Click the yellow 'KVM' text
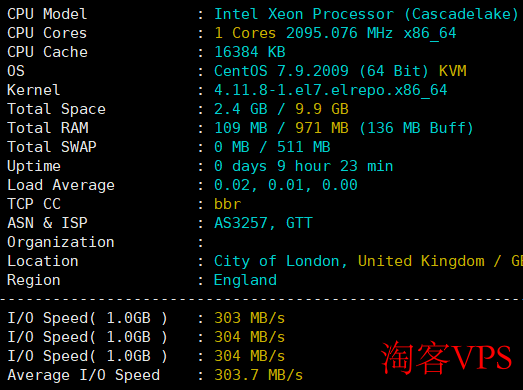This screenshot has width=523, height=390. [x=453, y=71]
